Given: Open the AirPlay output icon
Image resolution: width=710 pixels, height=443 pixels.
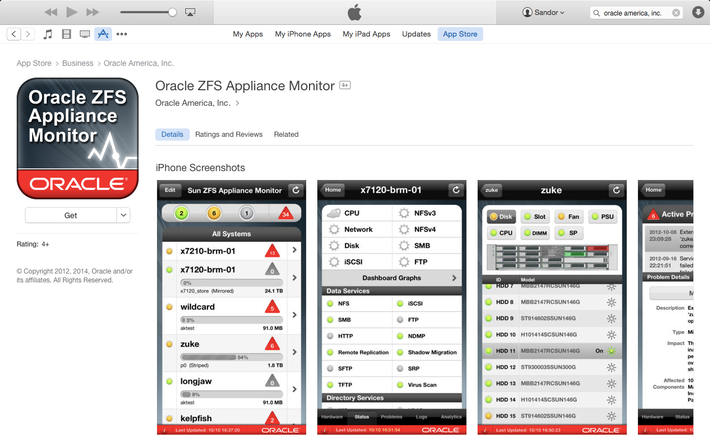Looking at the screenshot, I should [190, 12].
